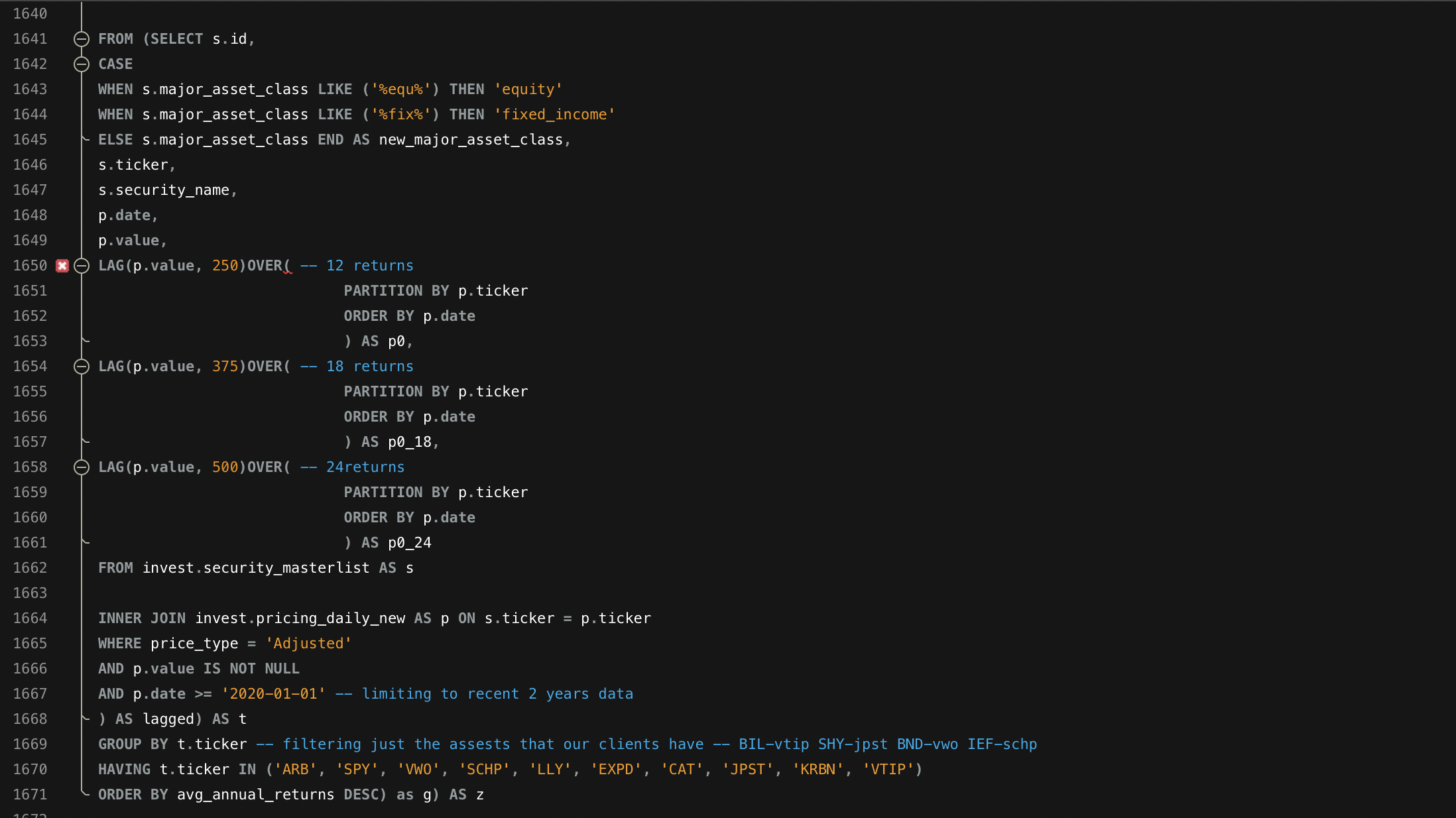Click the squiggly-underlined parenthesis after OVER on 1650
This screenshot has height=818, width=1456.
pos(287,266)
